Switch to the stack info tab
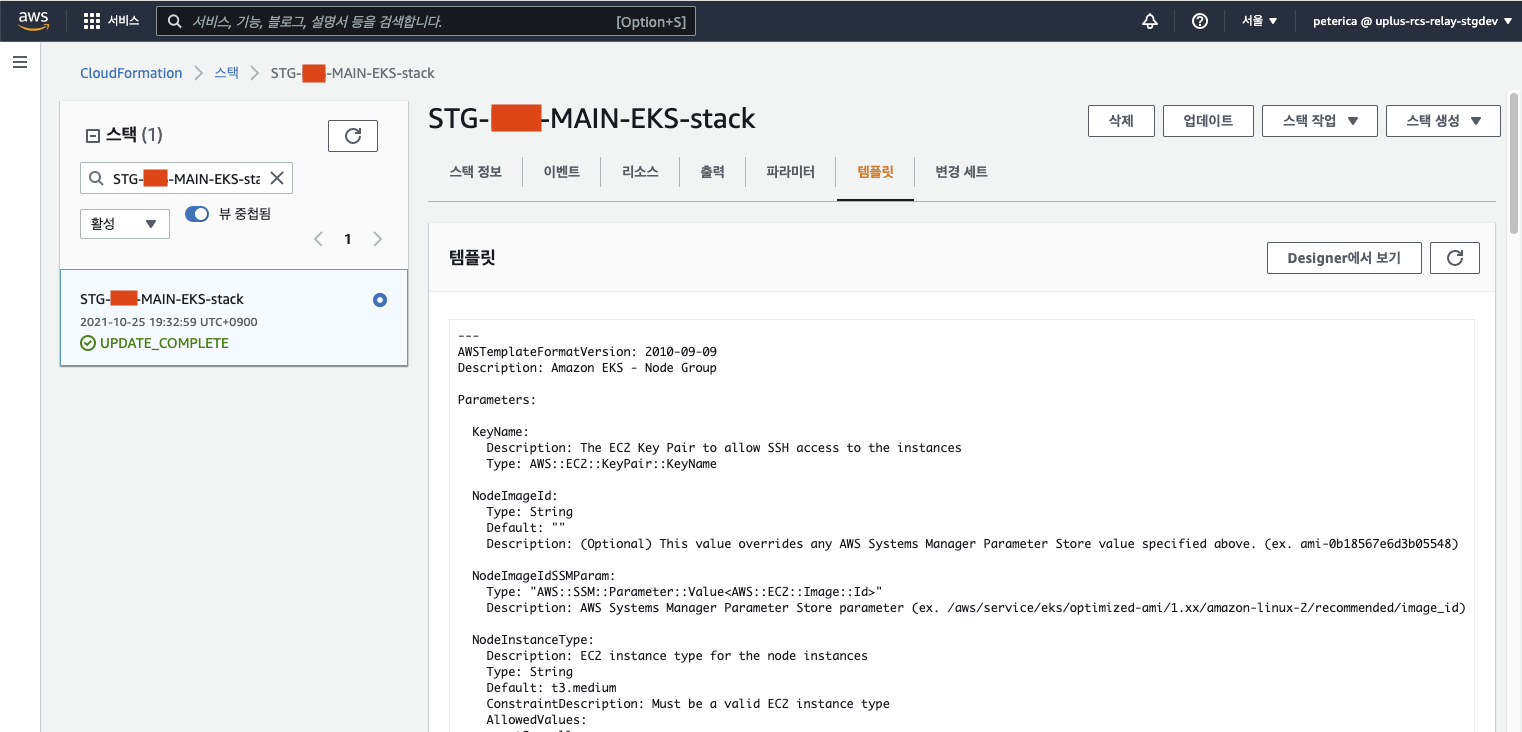 coord(475,172)
